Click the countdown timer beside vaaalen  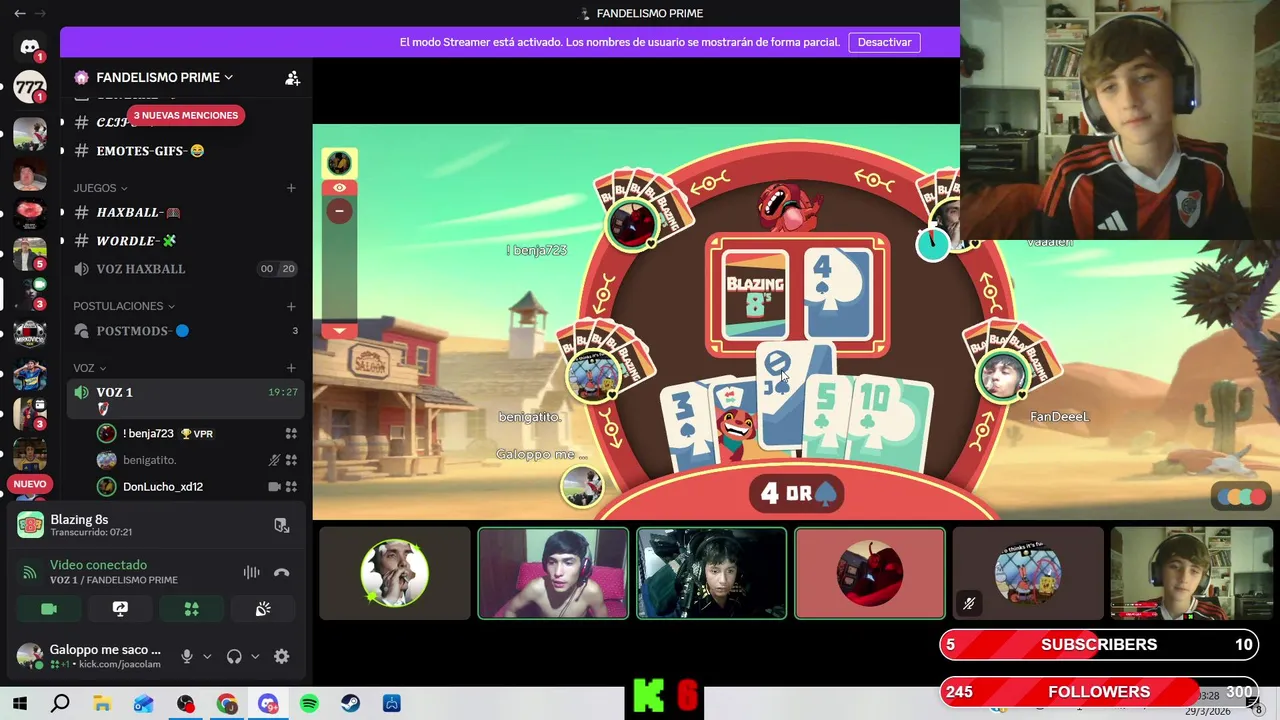[933, 243]
